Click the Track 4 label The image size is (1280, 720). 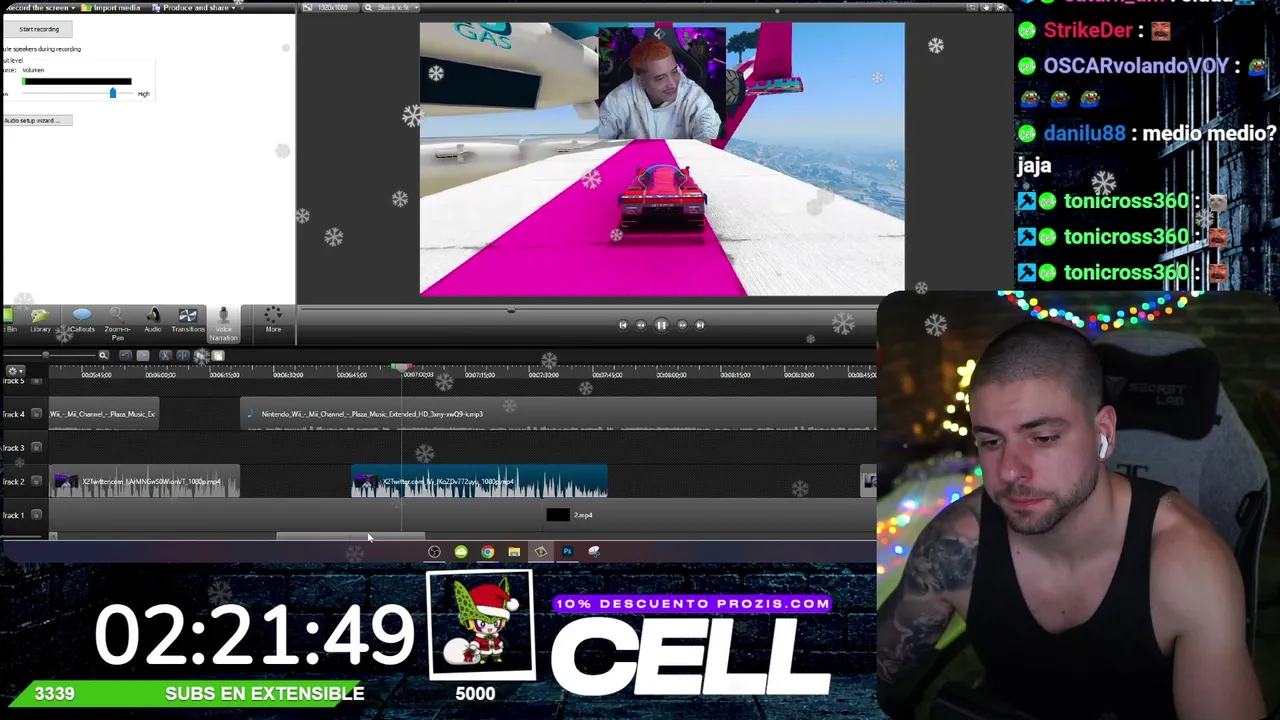pos(14,414)
